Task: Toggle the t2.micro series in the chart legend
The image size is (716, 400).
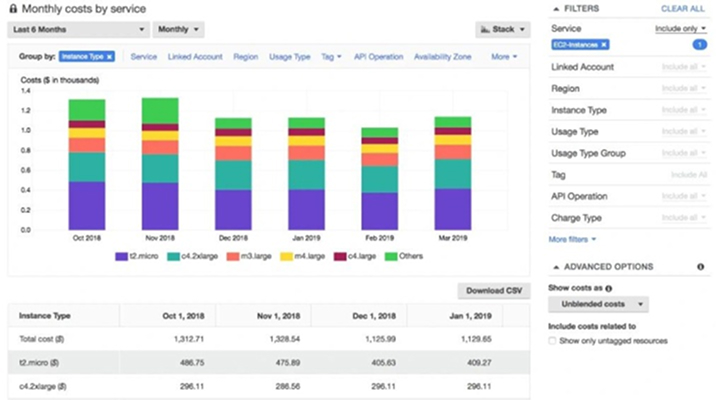Action: click(136, 257)
